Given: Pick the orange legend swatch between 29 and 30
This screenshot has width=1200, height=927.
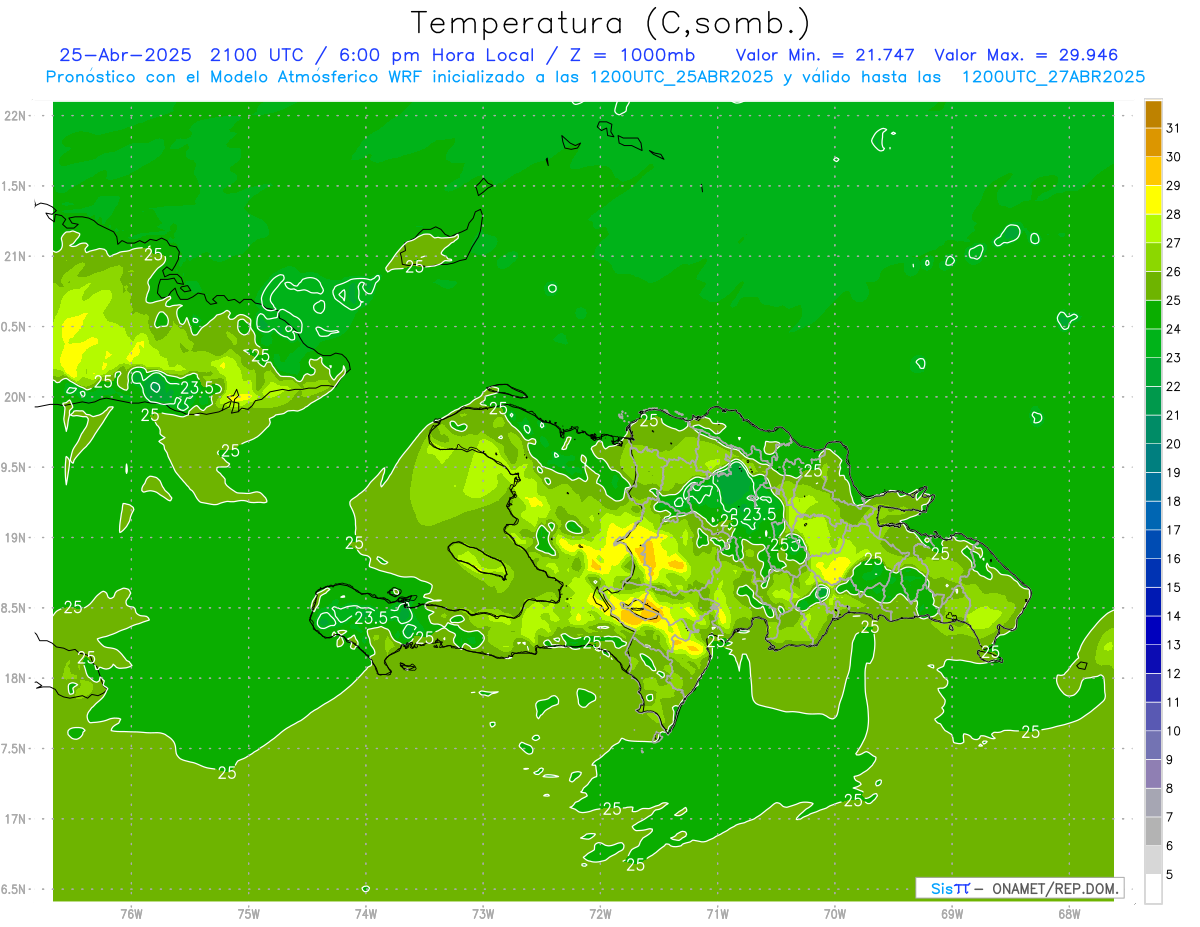Looking at the screenshot, I should (1153, 172).
